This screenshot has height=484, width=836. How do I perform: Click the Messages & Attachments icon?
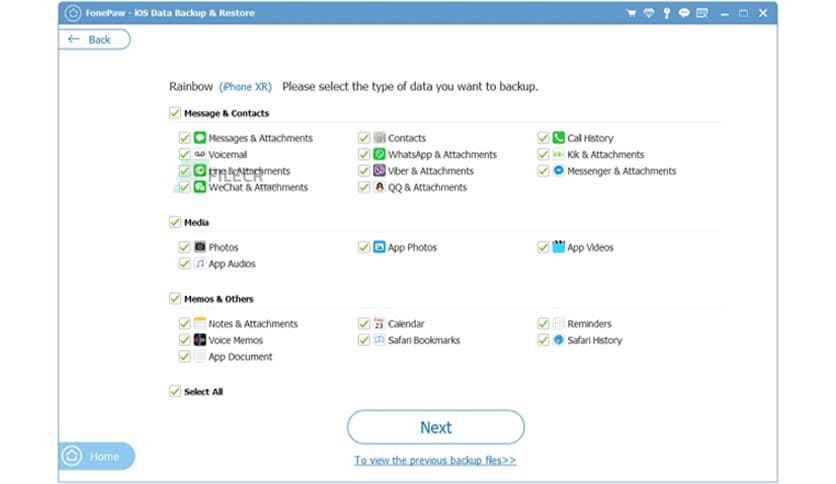200,138
